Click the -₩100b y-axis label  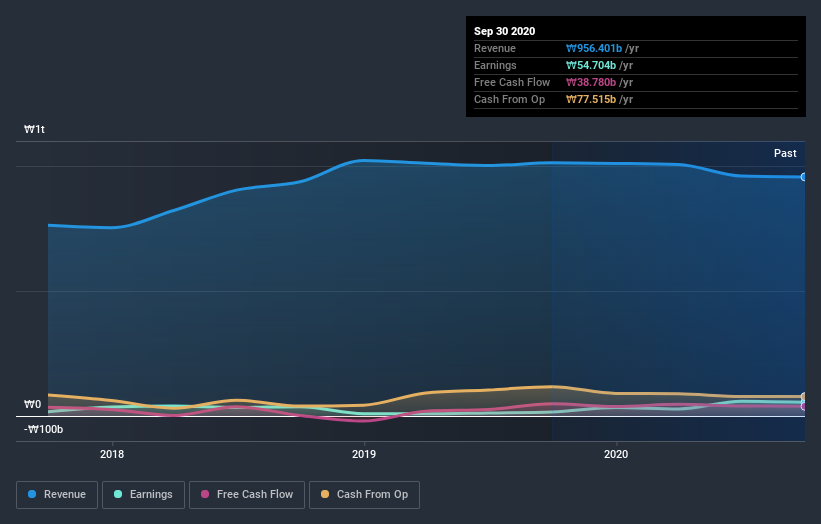(43, 429)
